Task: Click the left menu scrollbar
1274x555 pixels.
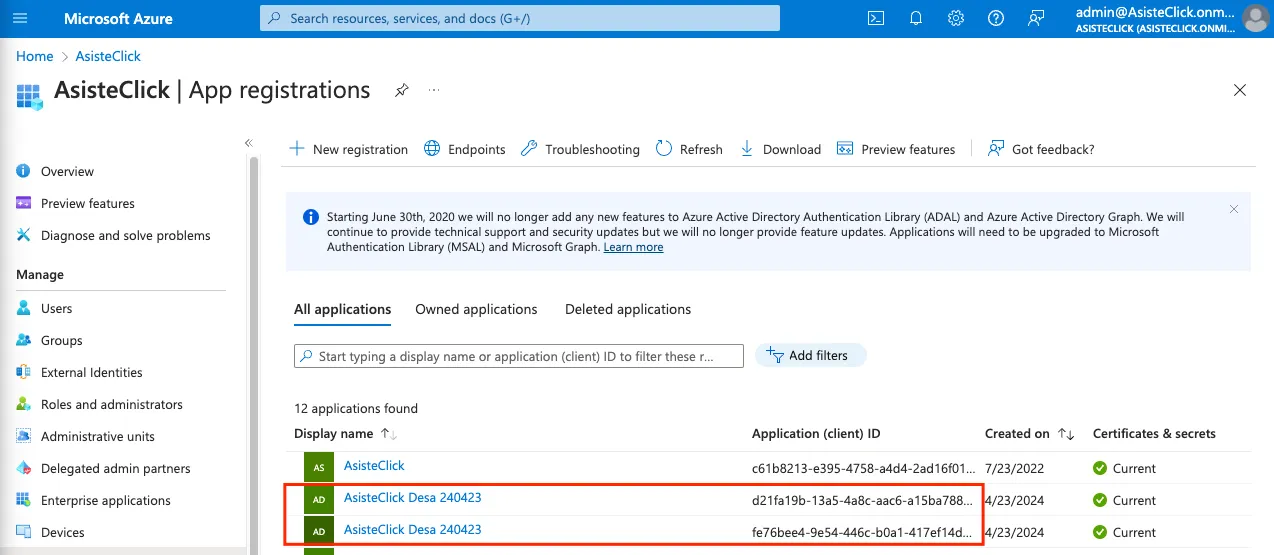Action: pos(253,350)
